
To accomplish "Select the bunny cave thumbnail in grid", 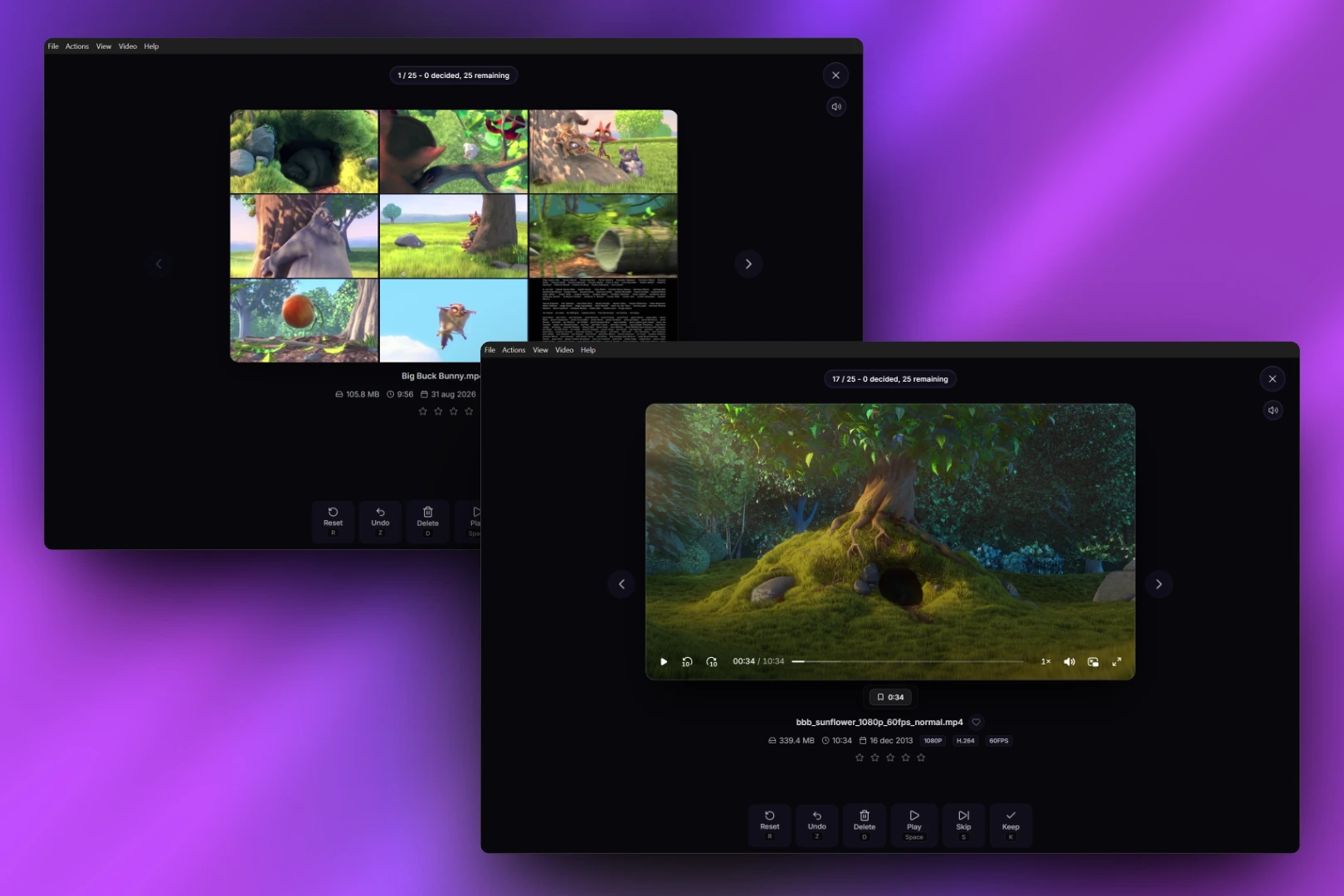I will (304, 152).
